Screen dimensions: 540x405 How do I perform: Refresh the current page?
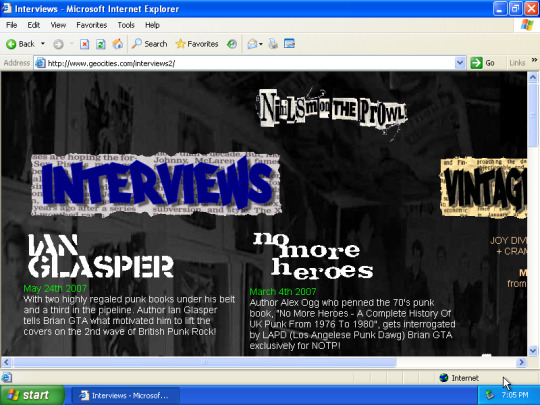(101, 44)
